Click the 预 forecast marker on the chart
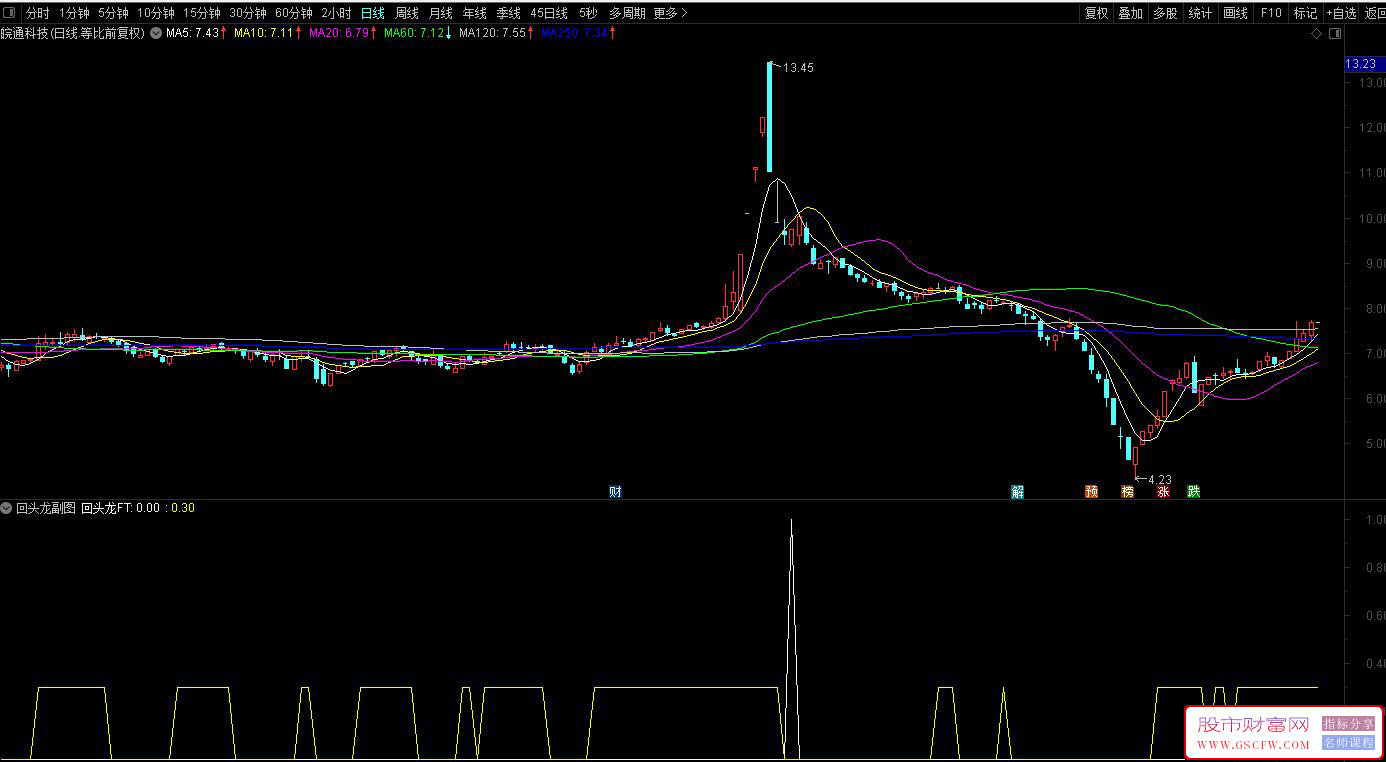This screenshot has width=1386, height=762. [x=1091, y=491]
